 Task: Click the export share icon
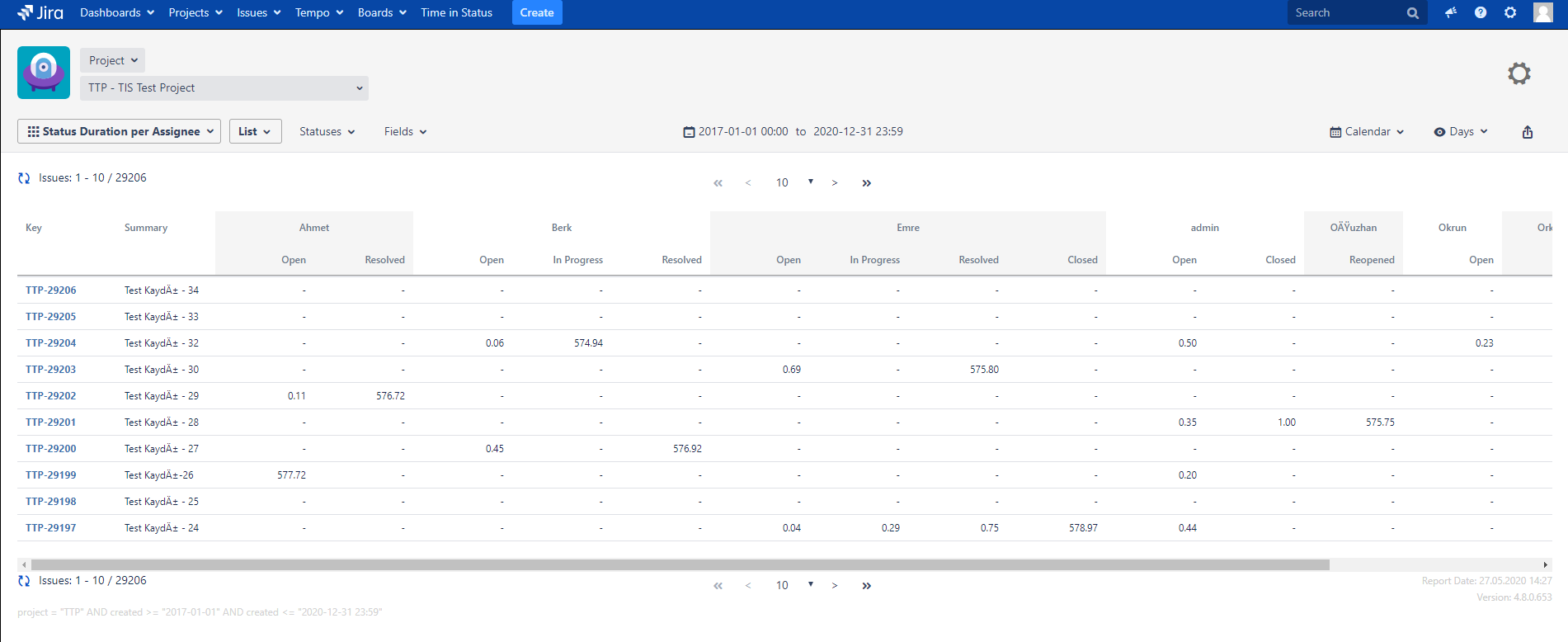[x=1528, y=132]
